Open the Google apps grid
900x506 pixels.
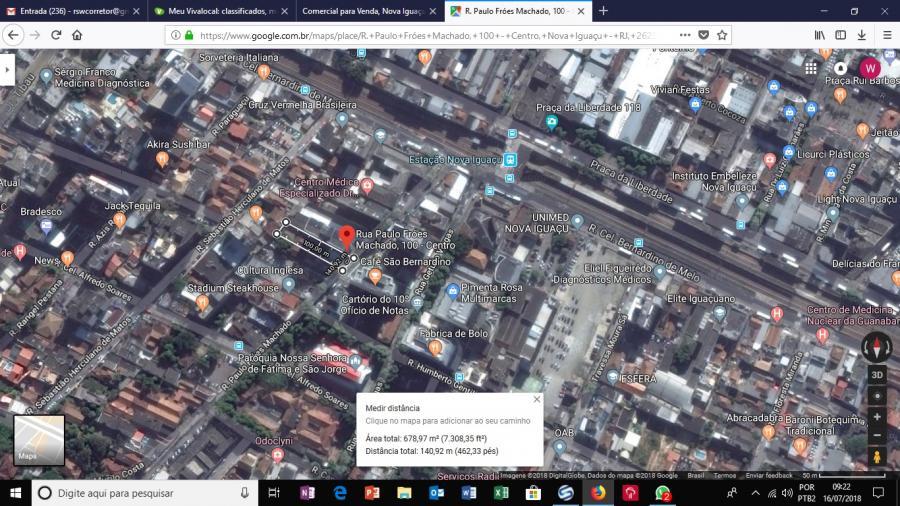pyautogui.click(x=811, y=68)
